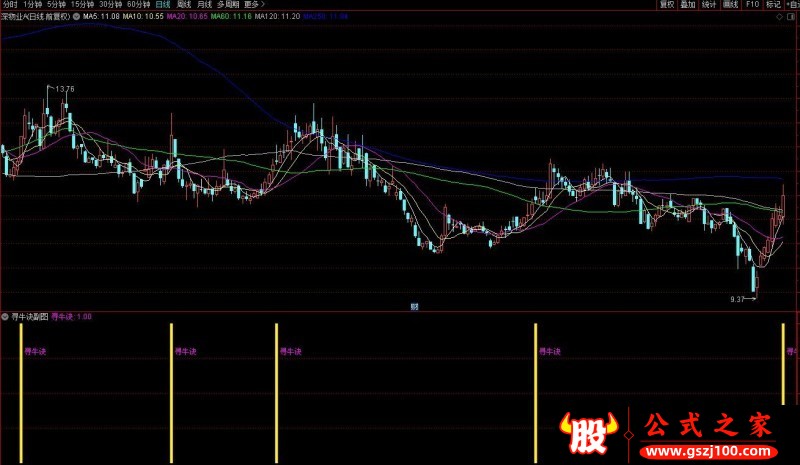Switch to the 周线 weekly chart

(184, 5)
